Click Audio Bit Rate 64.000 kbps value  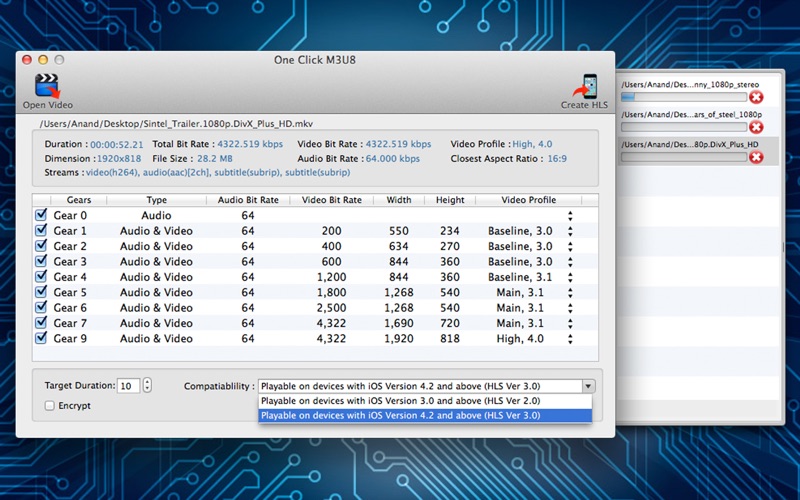click(x=393, y=159)
